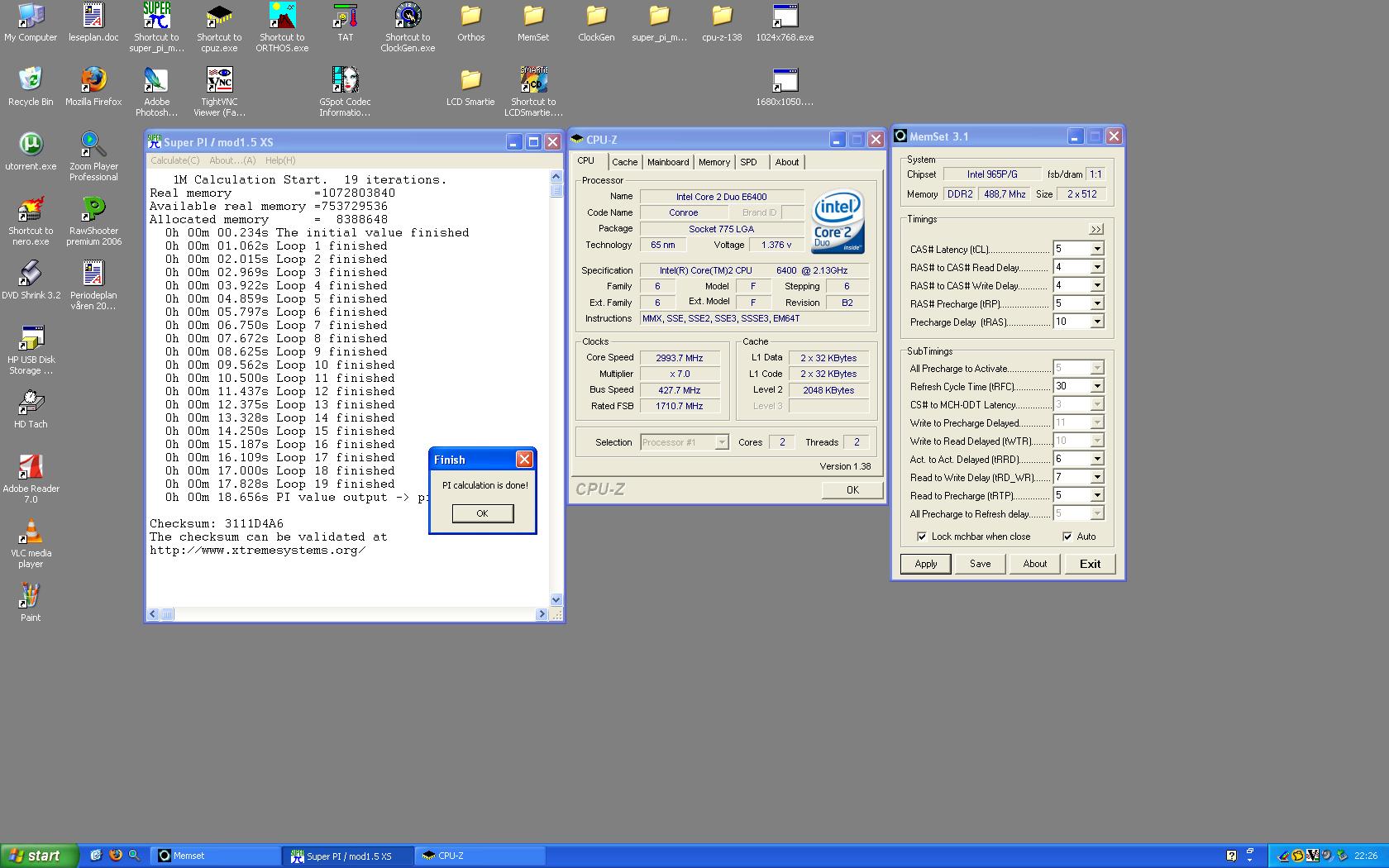Click the >> expander in MemSet Timings

pyautogui.click(x=1096, y=229)
